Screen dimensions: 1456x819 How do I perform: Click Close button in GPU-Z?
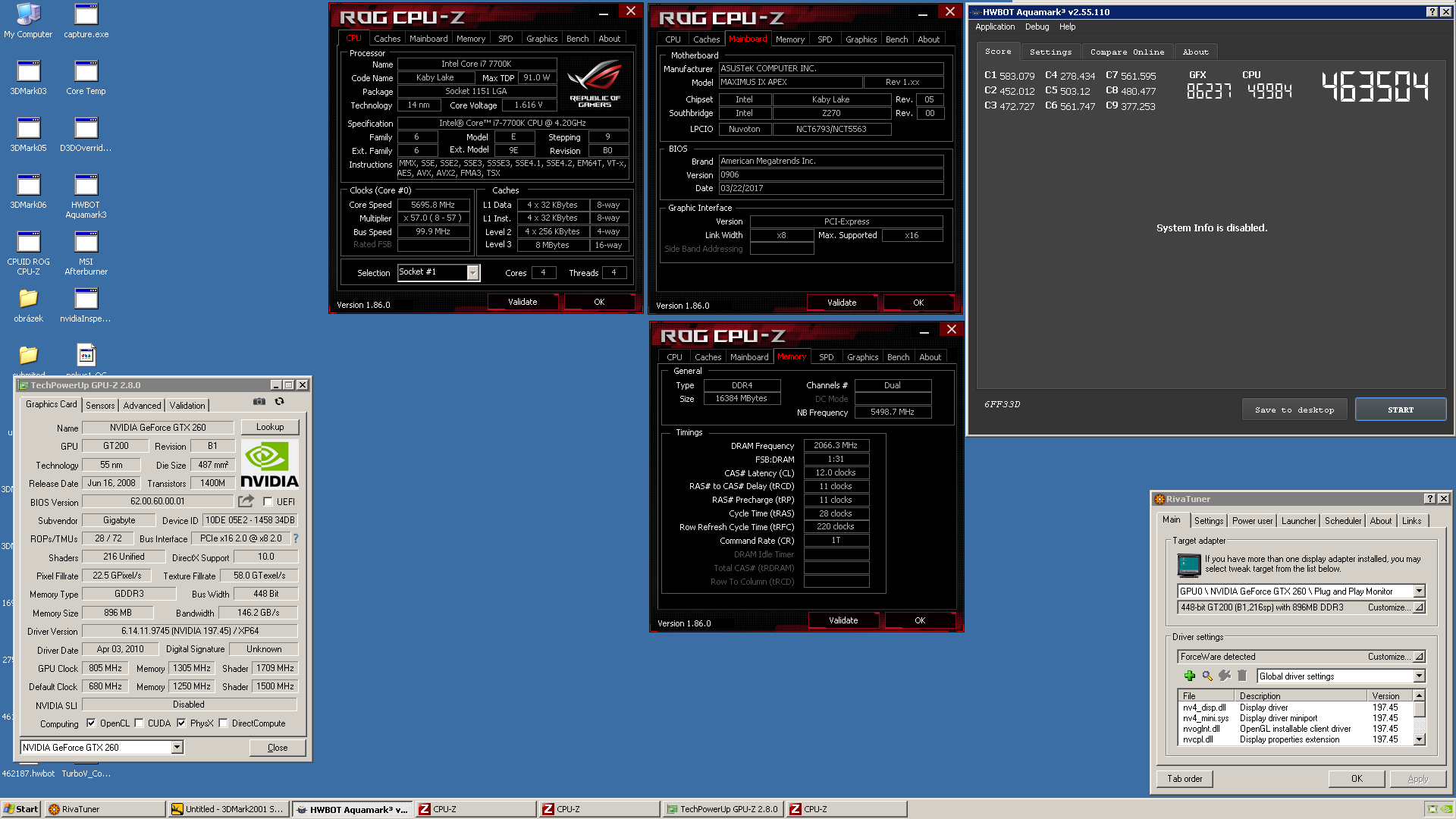point(278,748)
